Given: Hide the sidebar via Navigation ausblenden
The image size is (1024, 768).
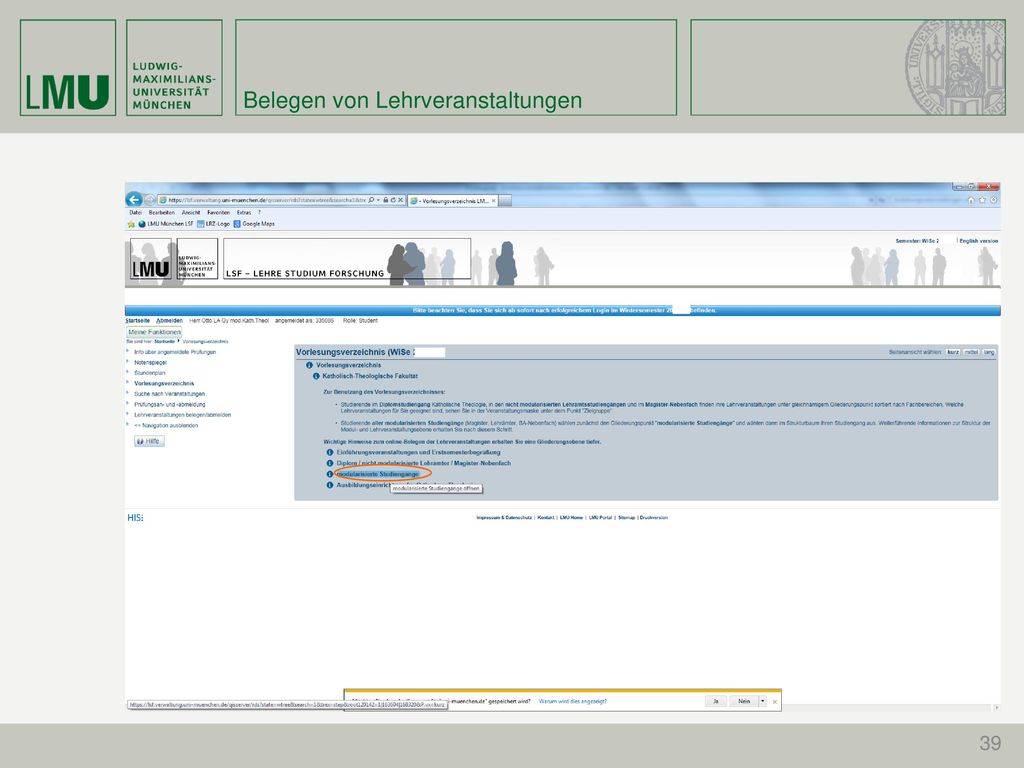Looking at the screenshot, I should click(x=166, y=425).
